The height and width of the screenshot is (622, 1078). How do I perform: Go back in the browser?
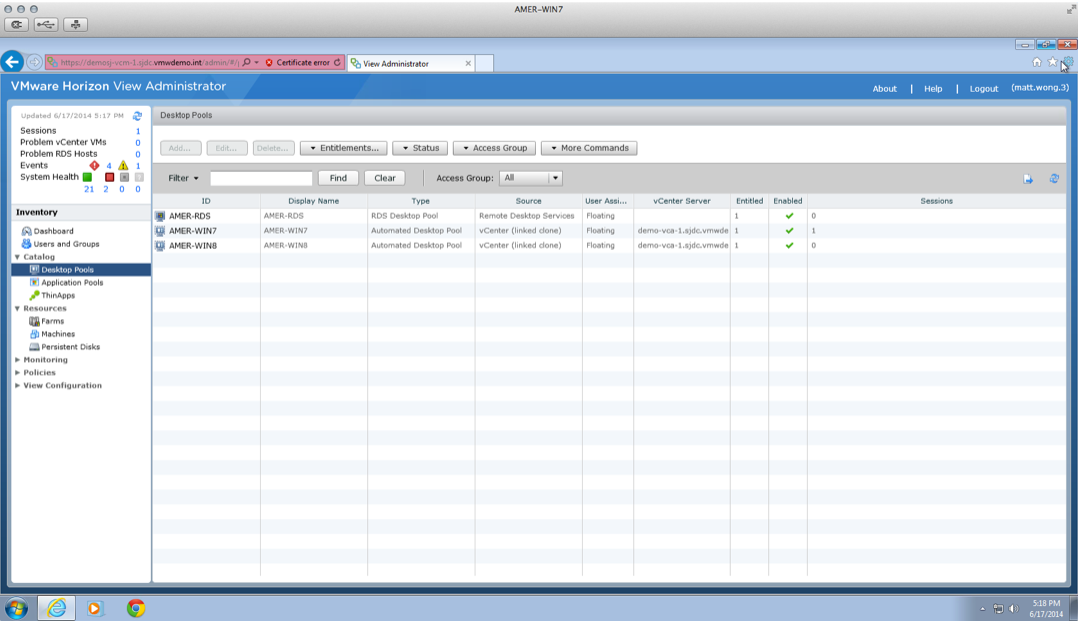click(x=12, y=62)
